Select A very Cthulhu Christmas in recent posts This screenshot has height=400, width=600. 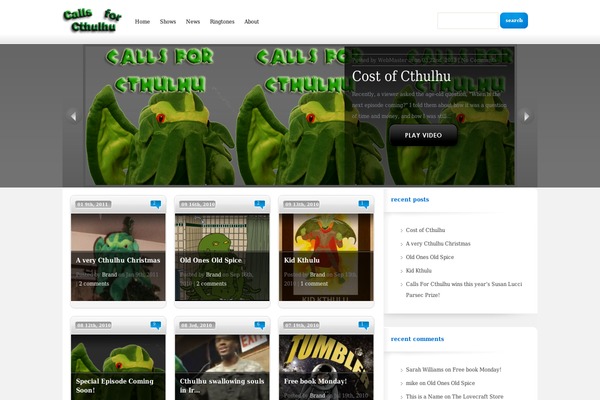point(438,243)
